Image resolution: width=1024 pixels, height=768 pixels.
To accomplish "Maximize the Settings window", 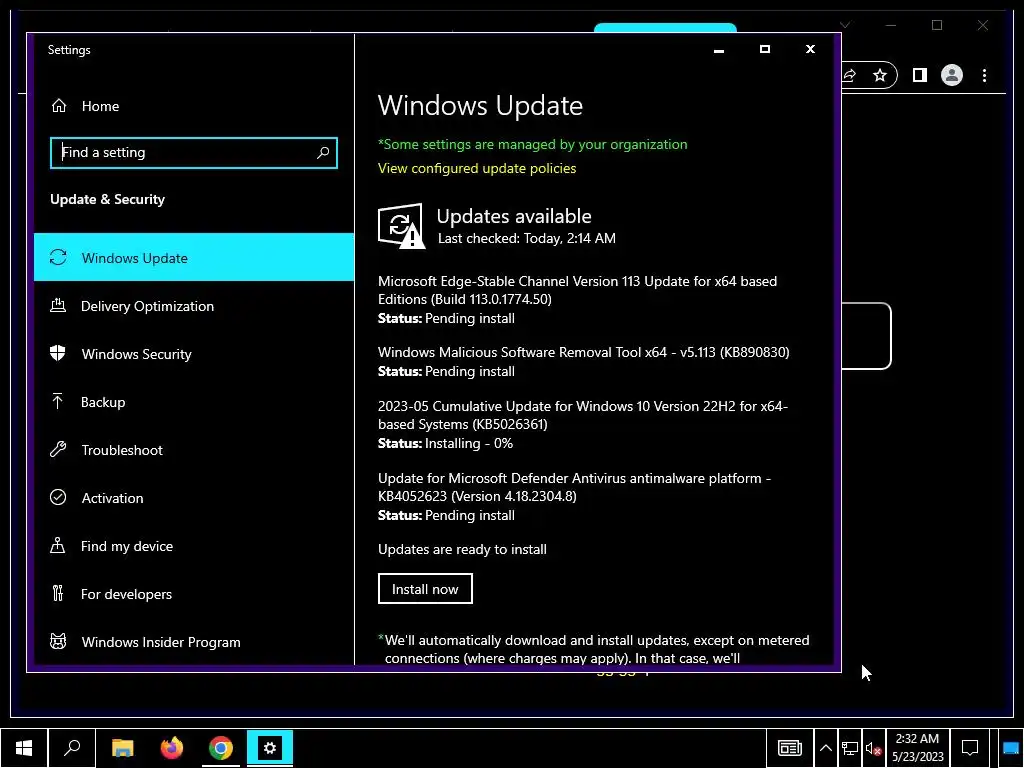I will (x=765, y=49).
